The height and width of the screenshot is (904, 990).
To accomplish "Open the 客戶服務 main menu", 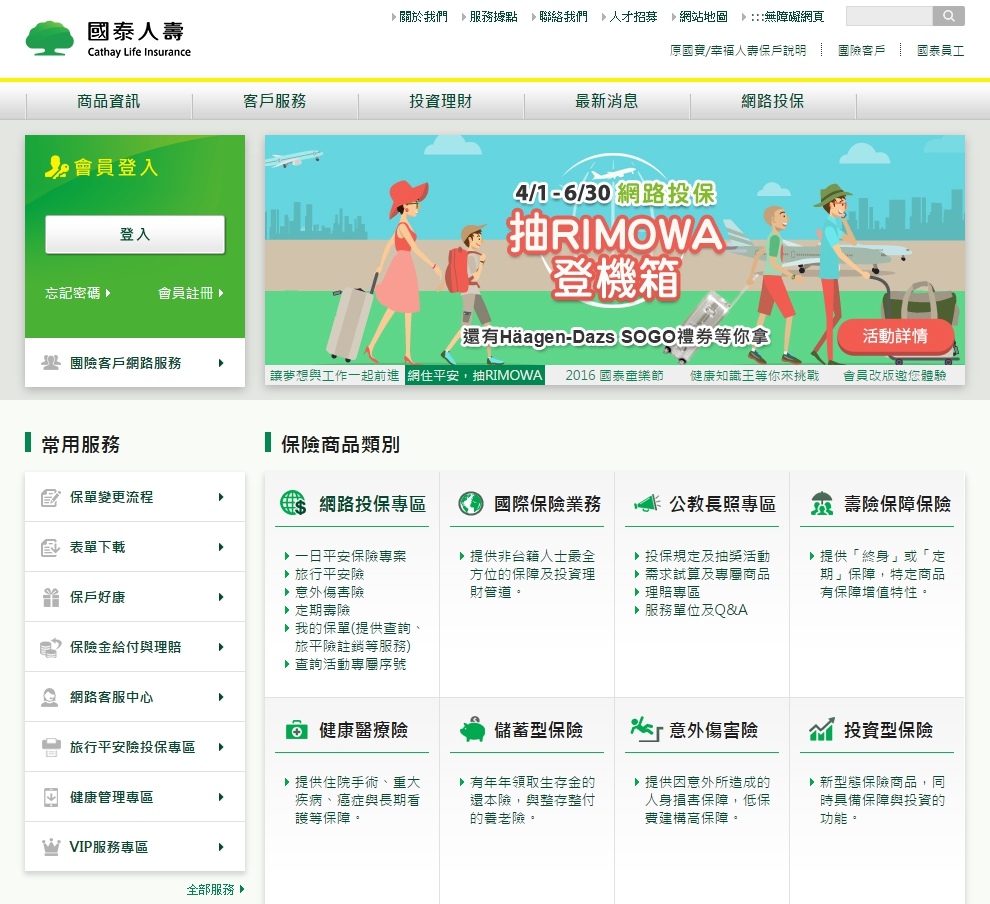I will tap(275, 101).
